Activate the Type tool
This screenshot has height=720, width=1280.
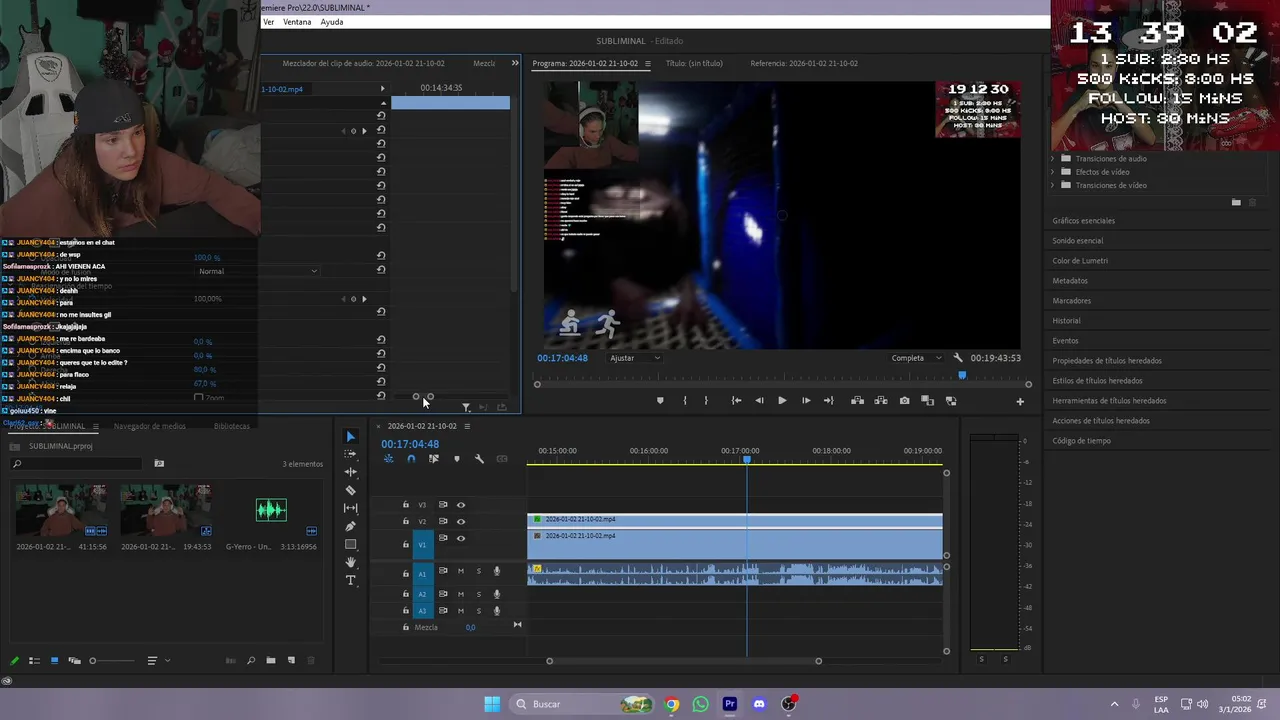[350, 580]
